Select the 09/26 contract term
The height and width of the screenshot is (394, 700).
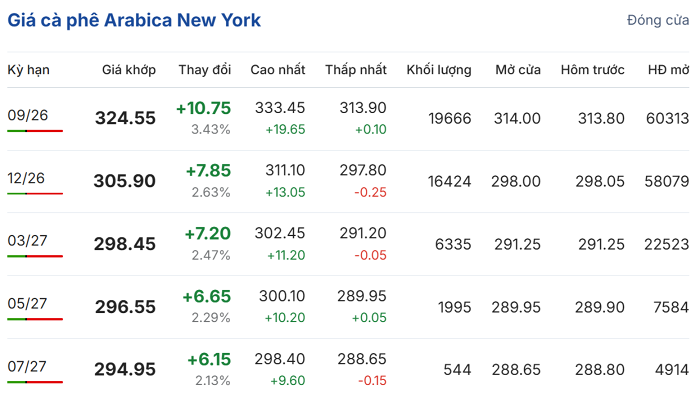28,115
